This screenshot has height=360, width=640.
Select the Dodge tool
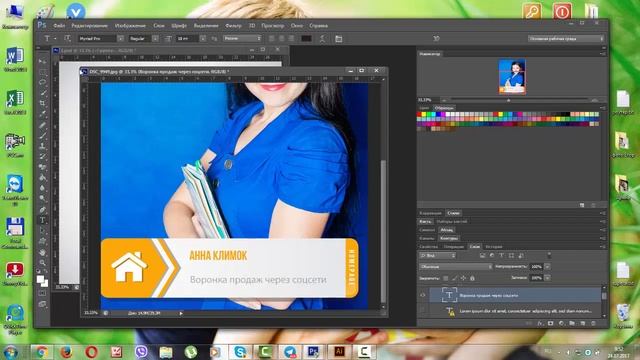42,199
